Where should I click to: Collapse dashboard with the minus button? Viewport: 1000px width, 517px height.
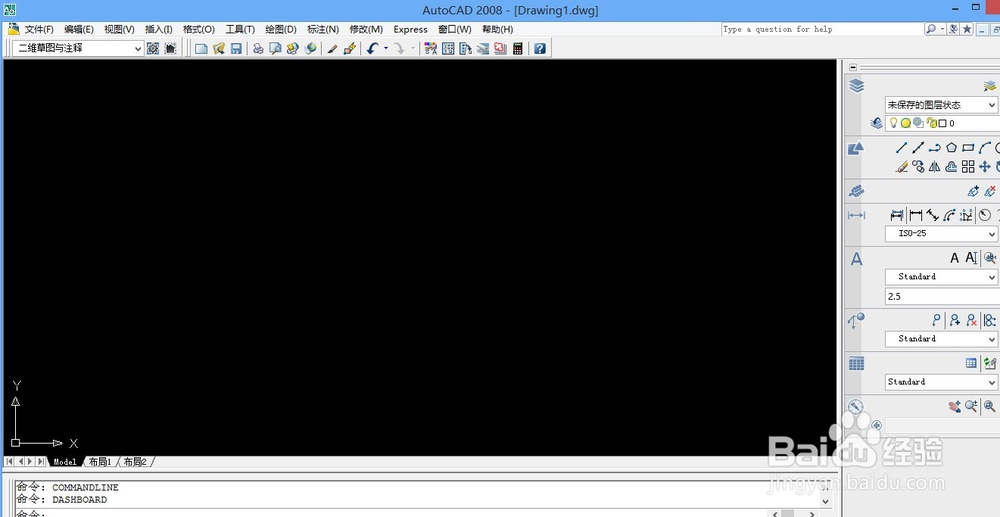854,67
